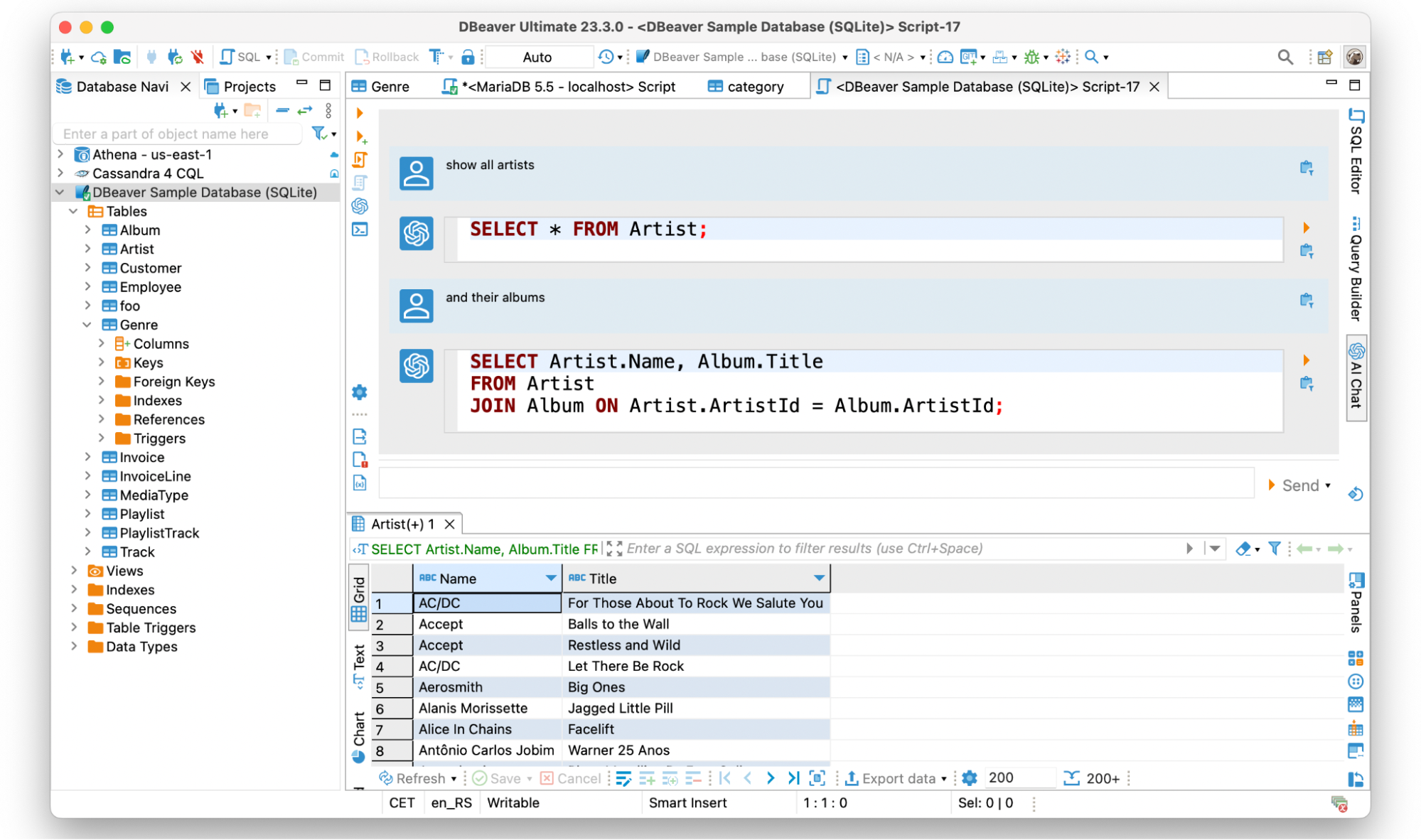Copy the JOIN query with clipboard icon
The image size is (1421, 840).
pos(1306,384)
